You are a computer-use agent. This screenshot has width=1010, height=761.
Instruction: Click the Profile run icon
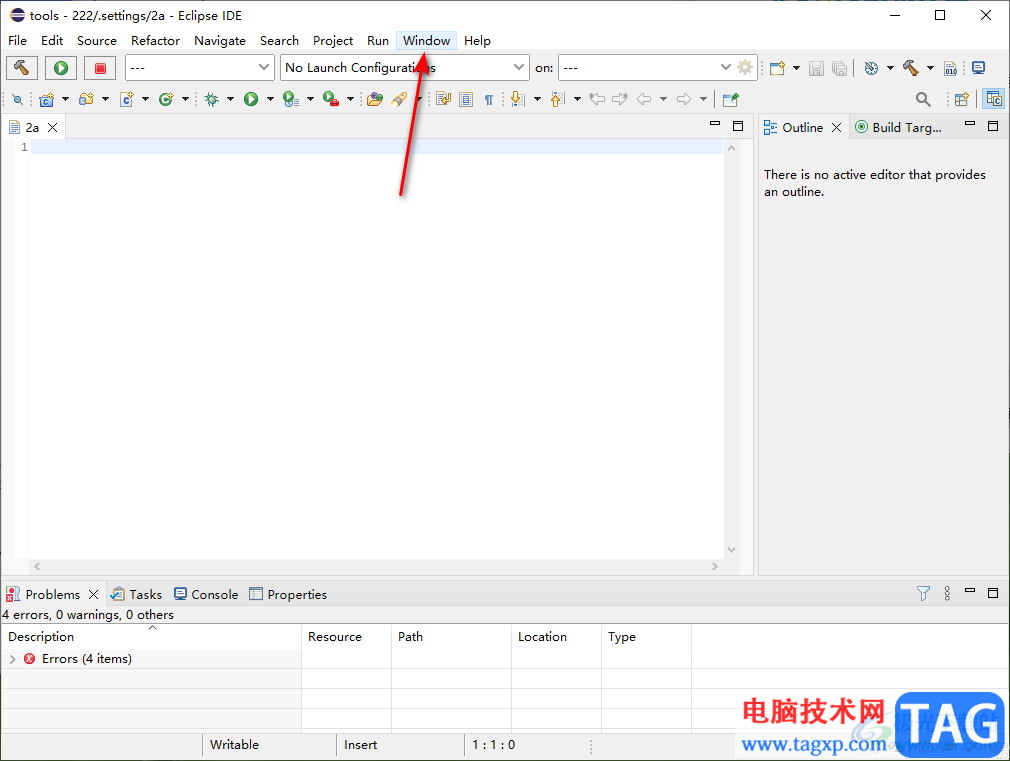click(x=291, y=99)
